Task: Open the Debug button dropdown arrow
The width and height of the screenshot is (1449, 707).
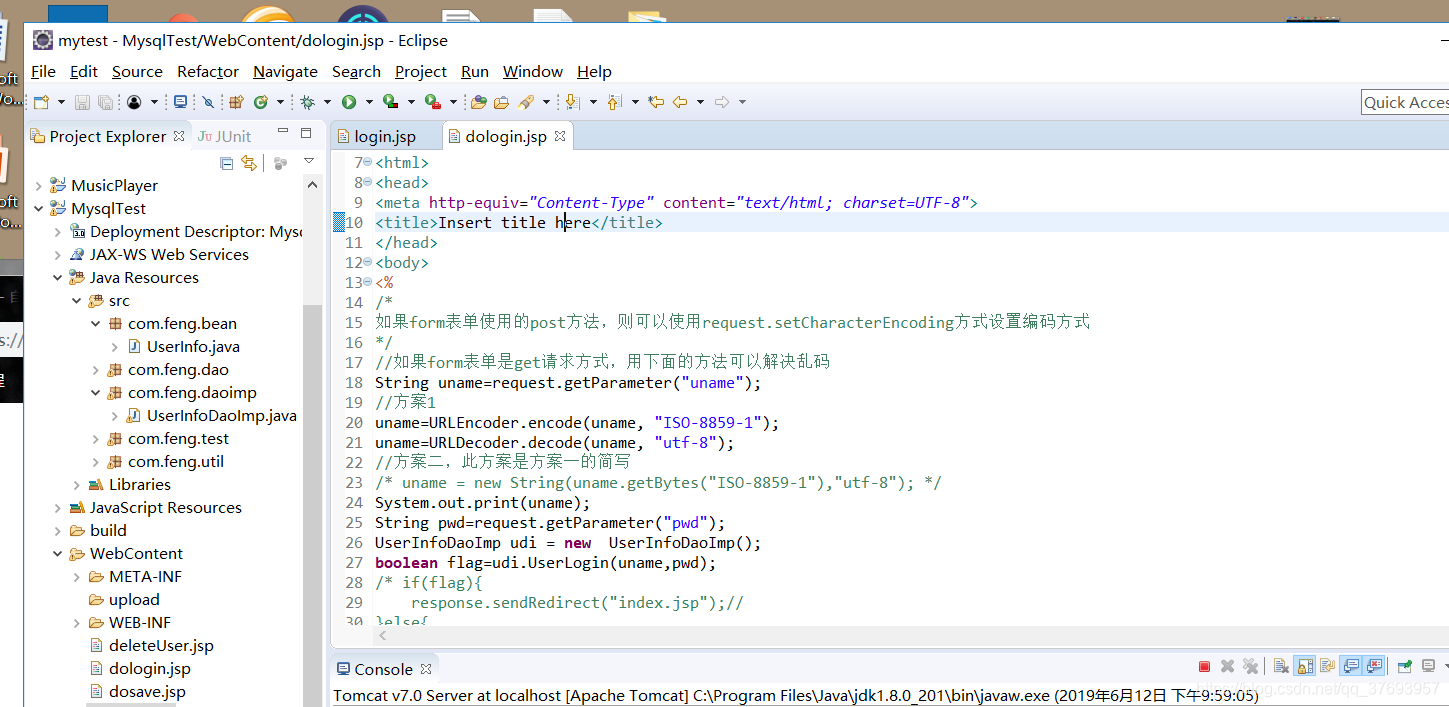Action: (327, 102)
